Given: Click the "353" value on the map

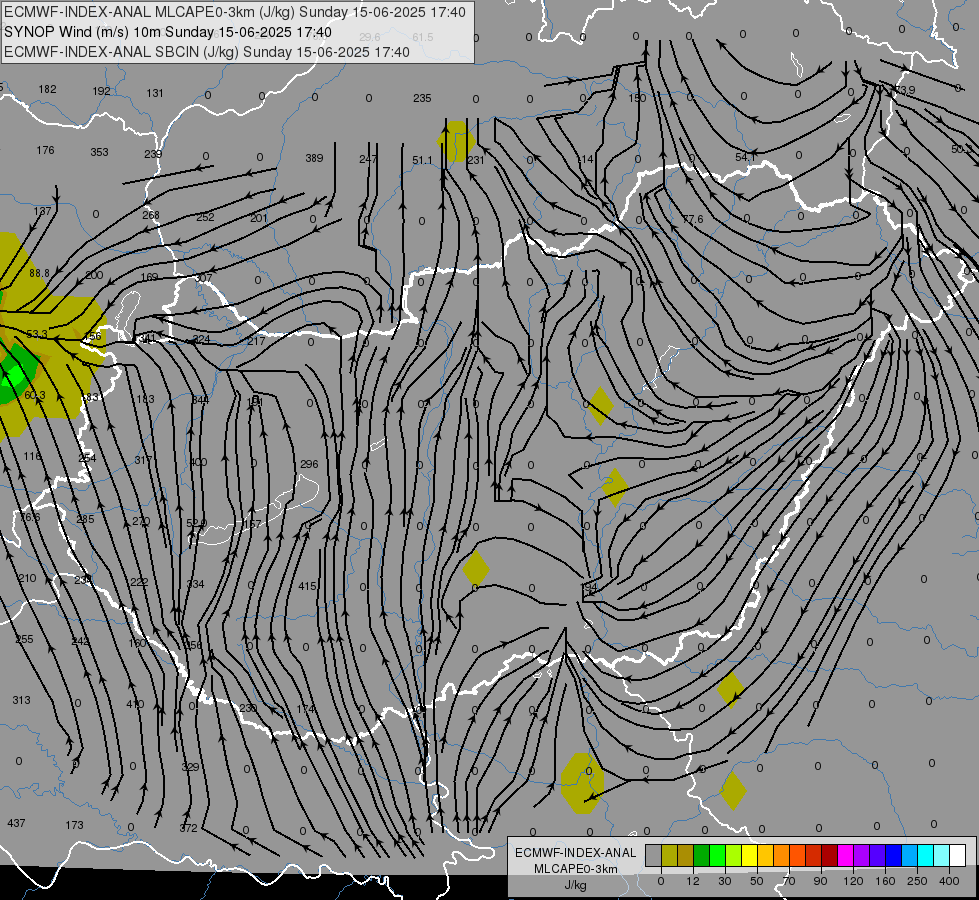Looking at the screenshot, I should coord(99,152).
